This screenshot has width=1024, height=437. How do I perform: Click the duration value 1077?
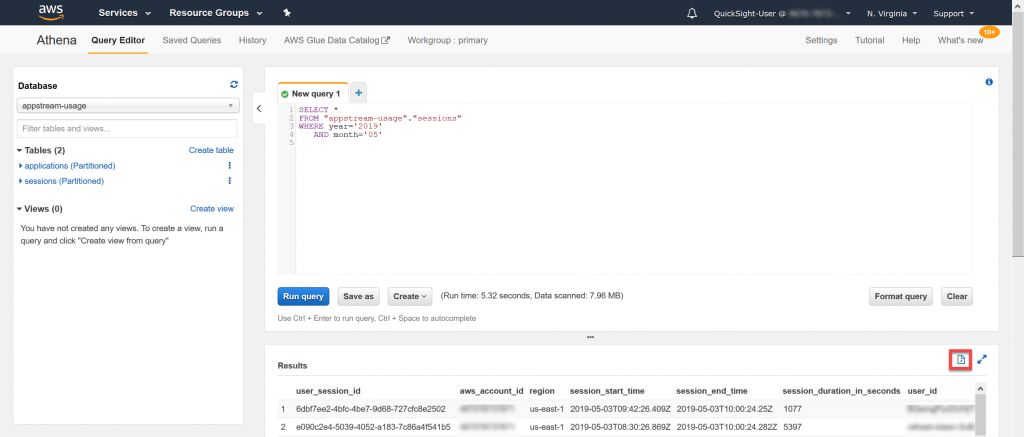[x=792, y=410]
